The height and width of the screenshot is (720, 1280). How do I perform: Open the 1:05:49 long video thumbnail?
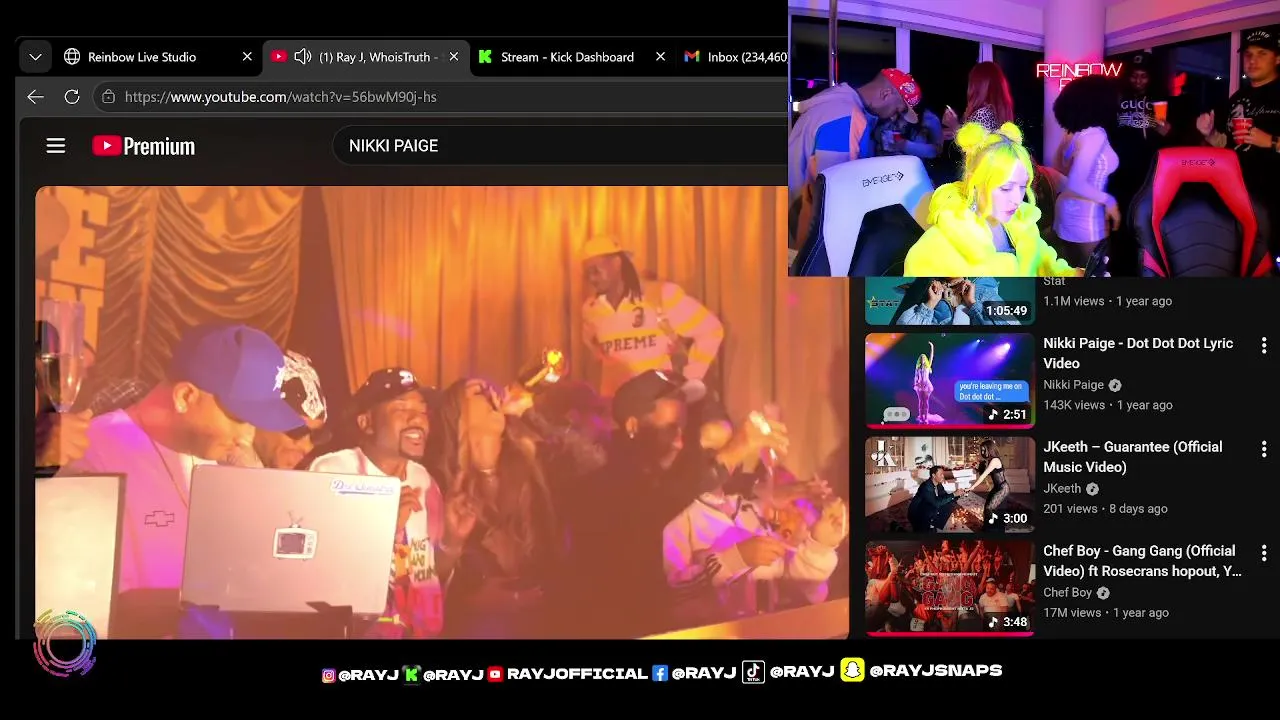[x=949, y=301]
